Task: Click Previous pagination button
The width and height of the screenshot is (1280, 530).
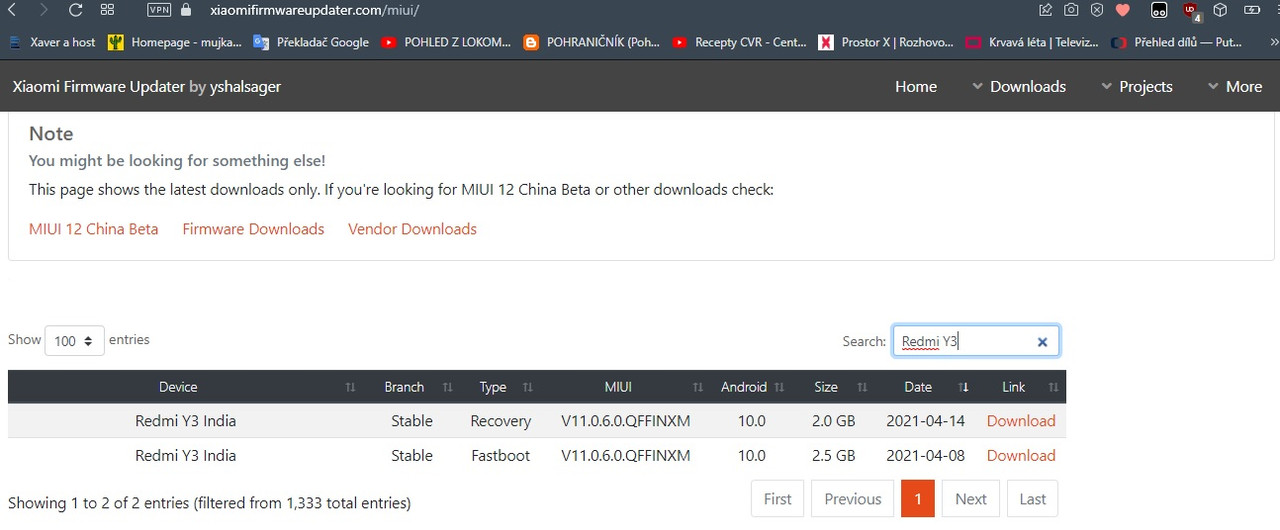Action: pos(853,499)
